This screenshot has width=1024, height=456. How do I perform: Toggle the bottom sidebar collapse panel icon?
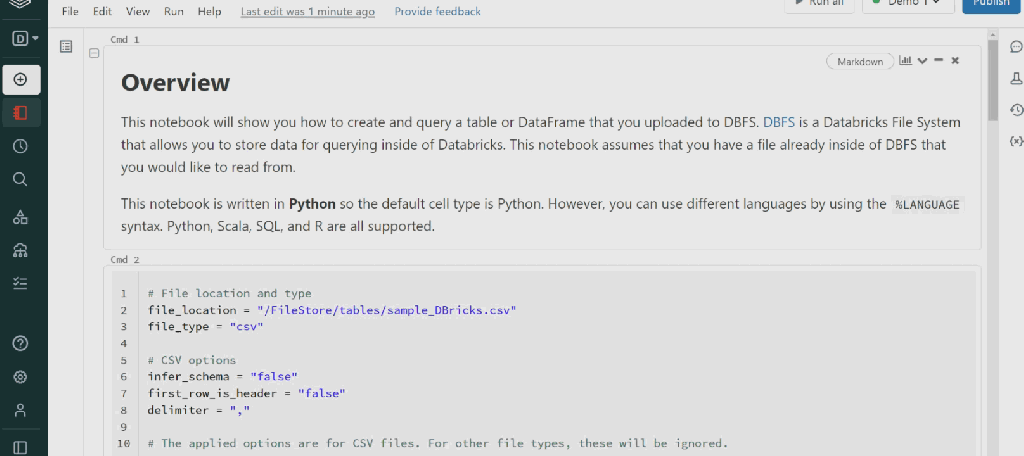tap(20, 446)
